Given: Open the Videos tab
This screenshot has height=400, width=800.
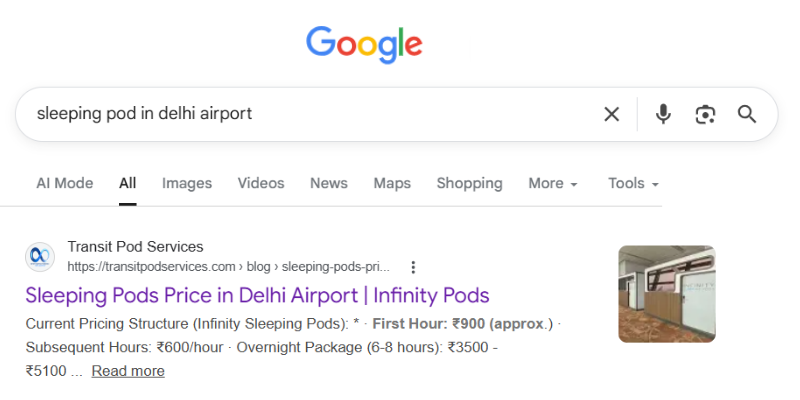Looking at the screenshot, I should pyautogui.click(x=261, y=184).
